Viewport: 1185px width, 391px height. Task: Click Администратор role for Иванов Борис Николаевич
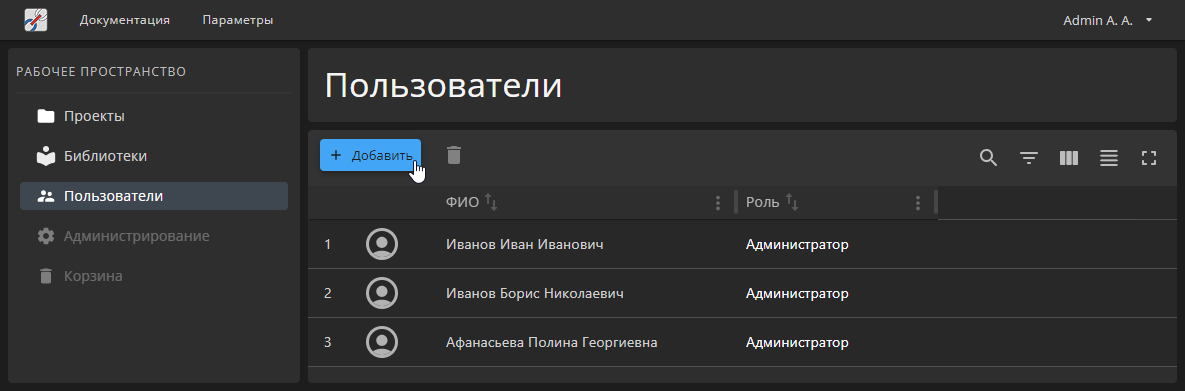pos(797,293)
